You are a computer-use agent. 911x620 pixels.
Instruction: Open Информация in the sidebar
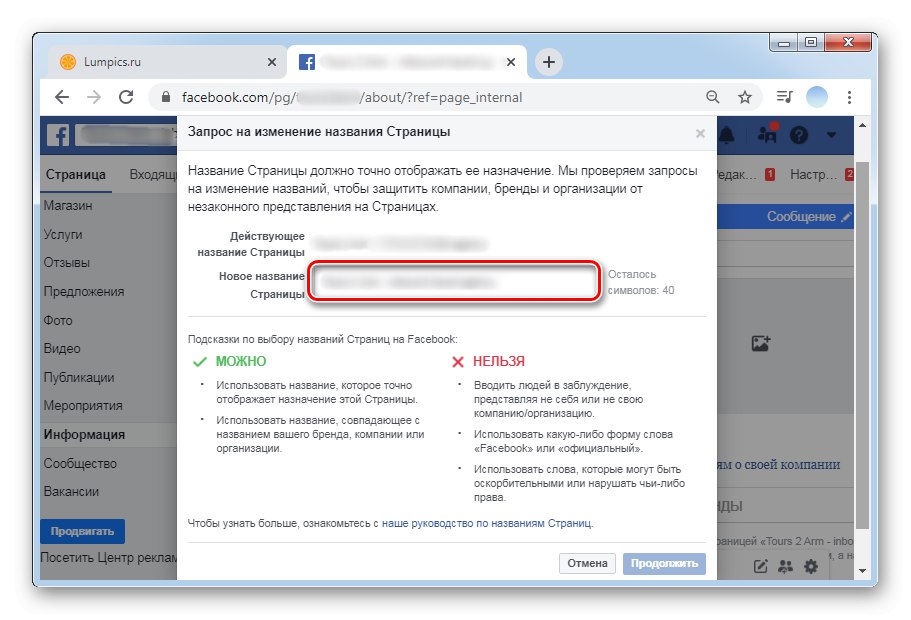[x=84, y=435]
